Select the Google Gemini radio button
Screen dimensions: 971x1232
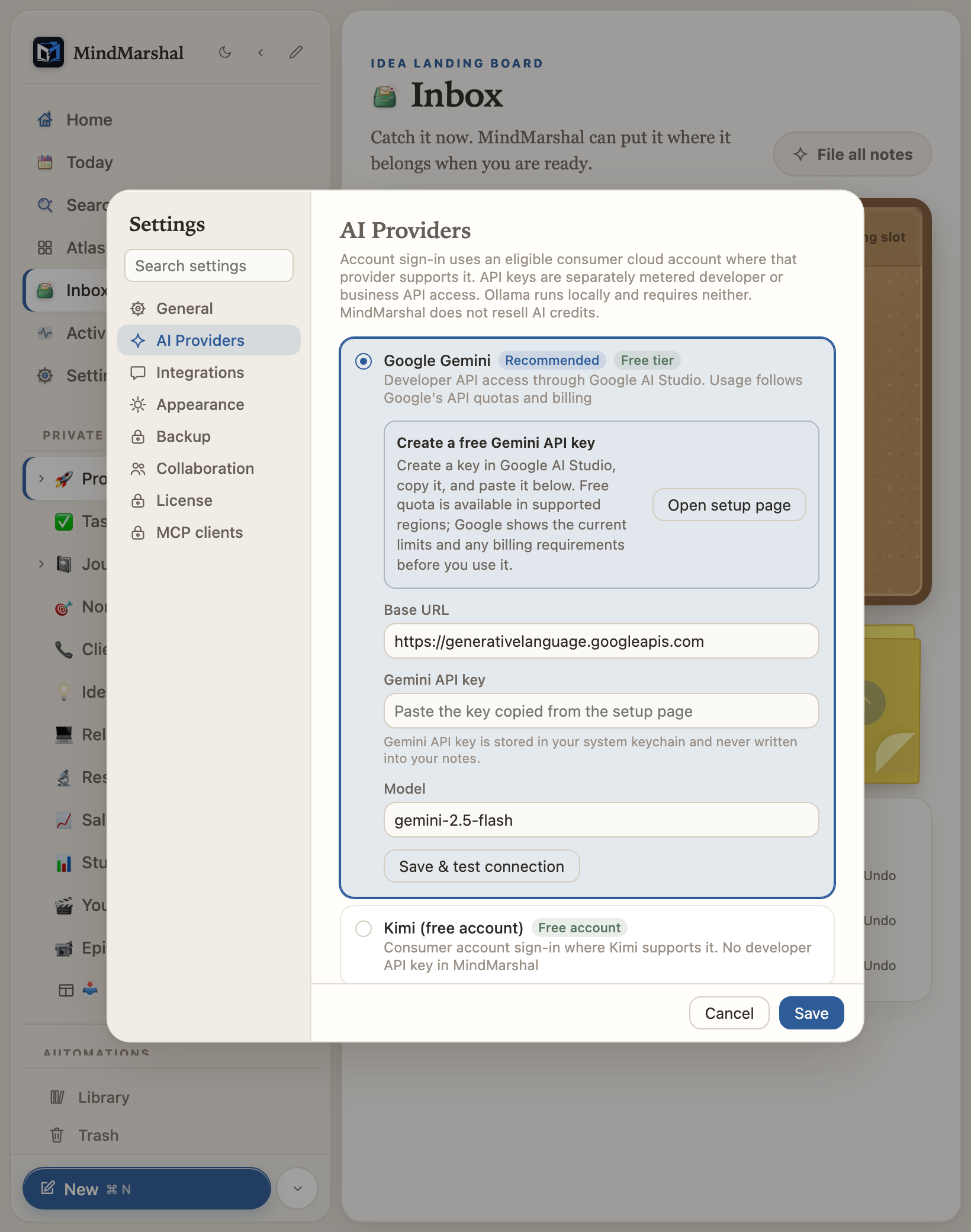(x=364, y=361)
